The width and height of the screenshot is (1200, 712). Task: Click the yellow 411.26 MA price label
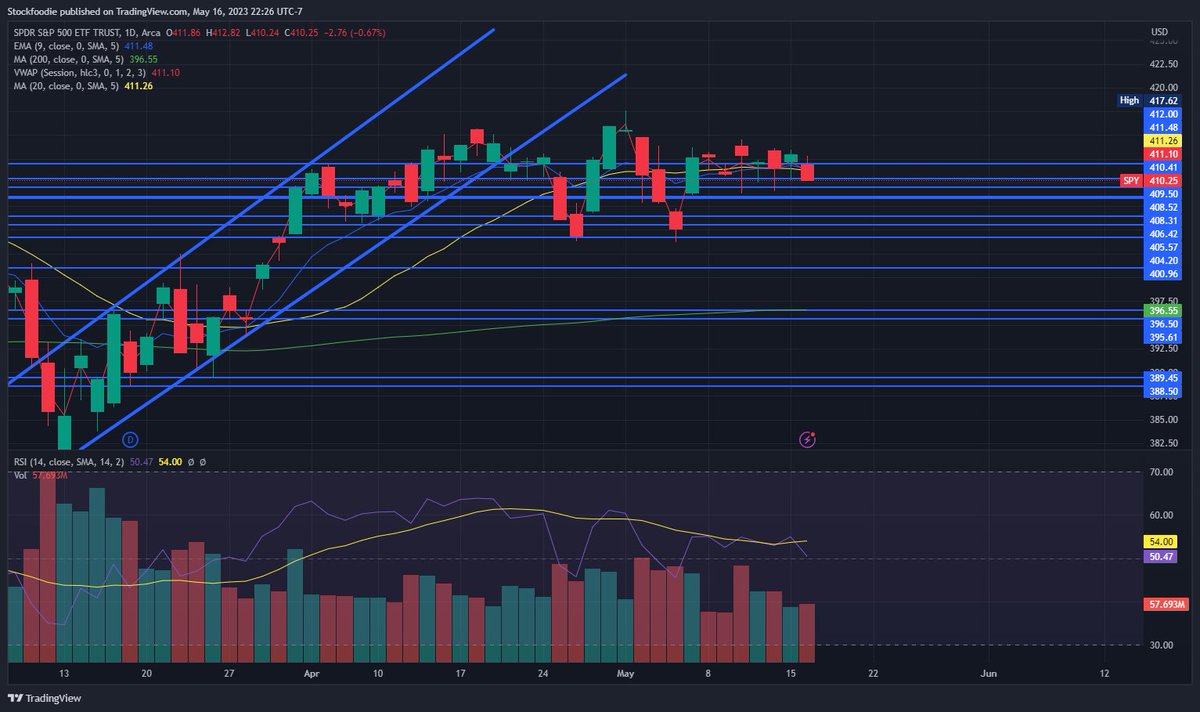(x=1162, y=141)
